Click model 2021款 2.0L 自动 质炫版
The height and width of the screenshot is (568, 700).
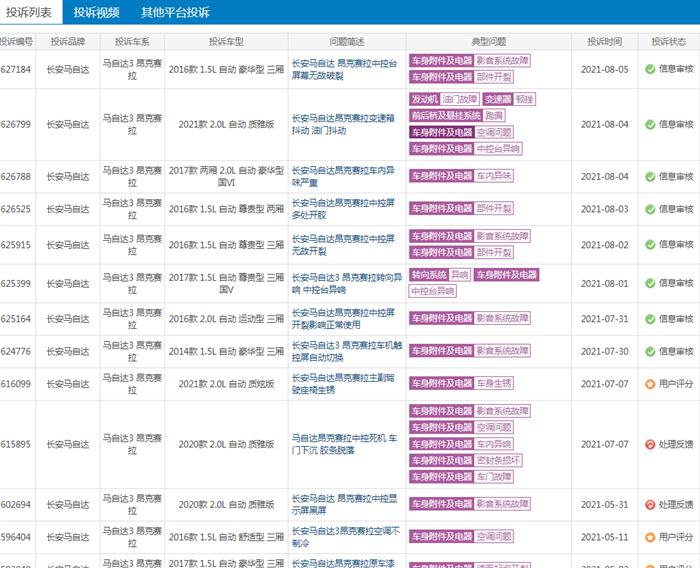click(226, 384)
